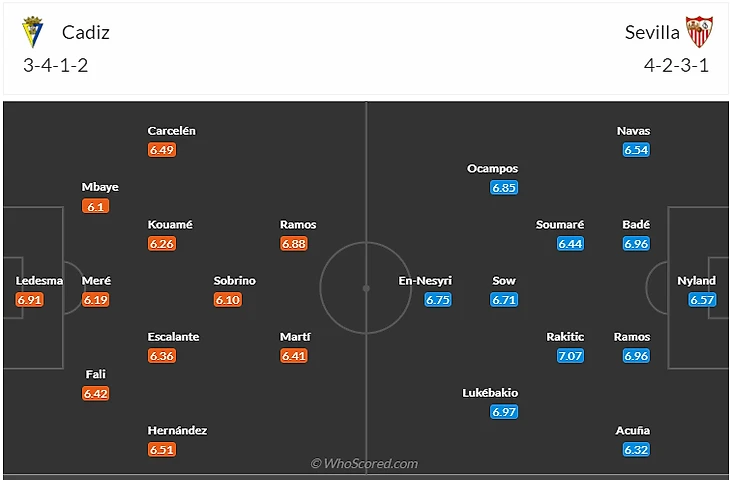Open En-Nesyri's 6.75 rating badge
730x480 pixels.
coord(438,299)
